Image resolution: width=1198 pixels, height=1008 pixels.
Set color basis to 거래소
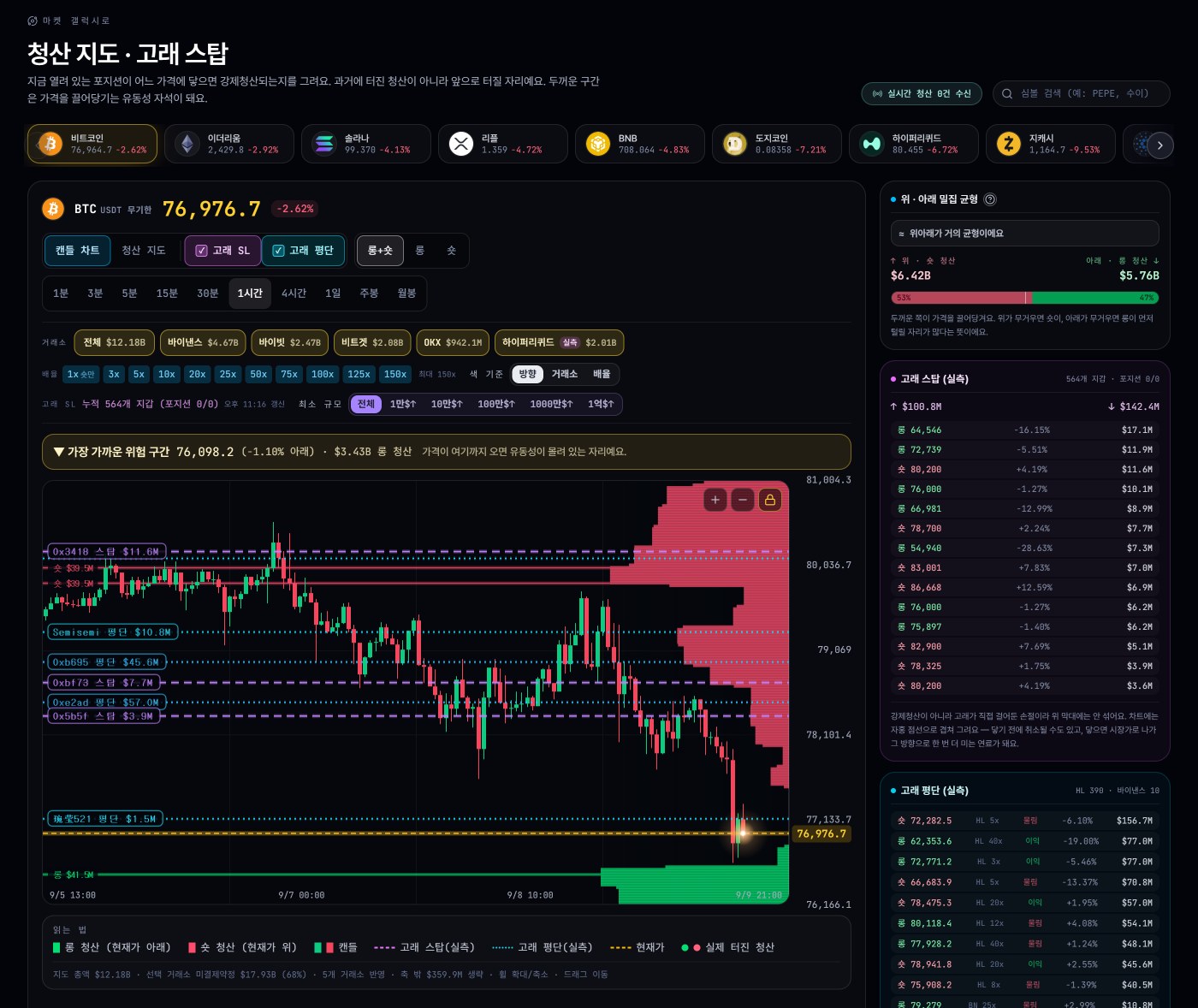coord(564,374)
